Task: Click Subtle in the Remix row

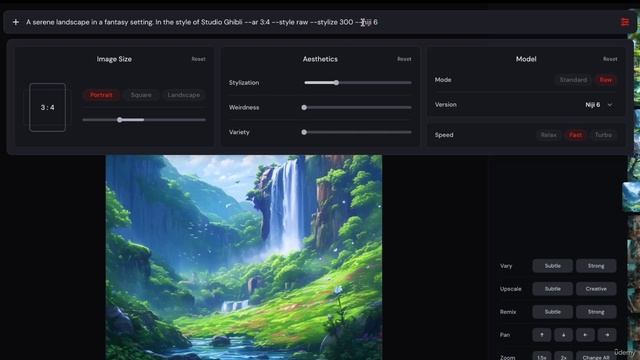Action: (x=553, y=312)
